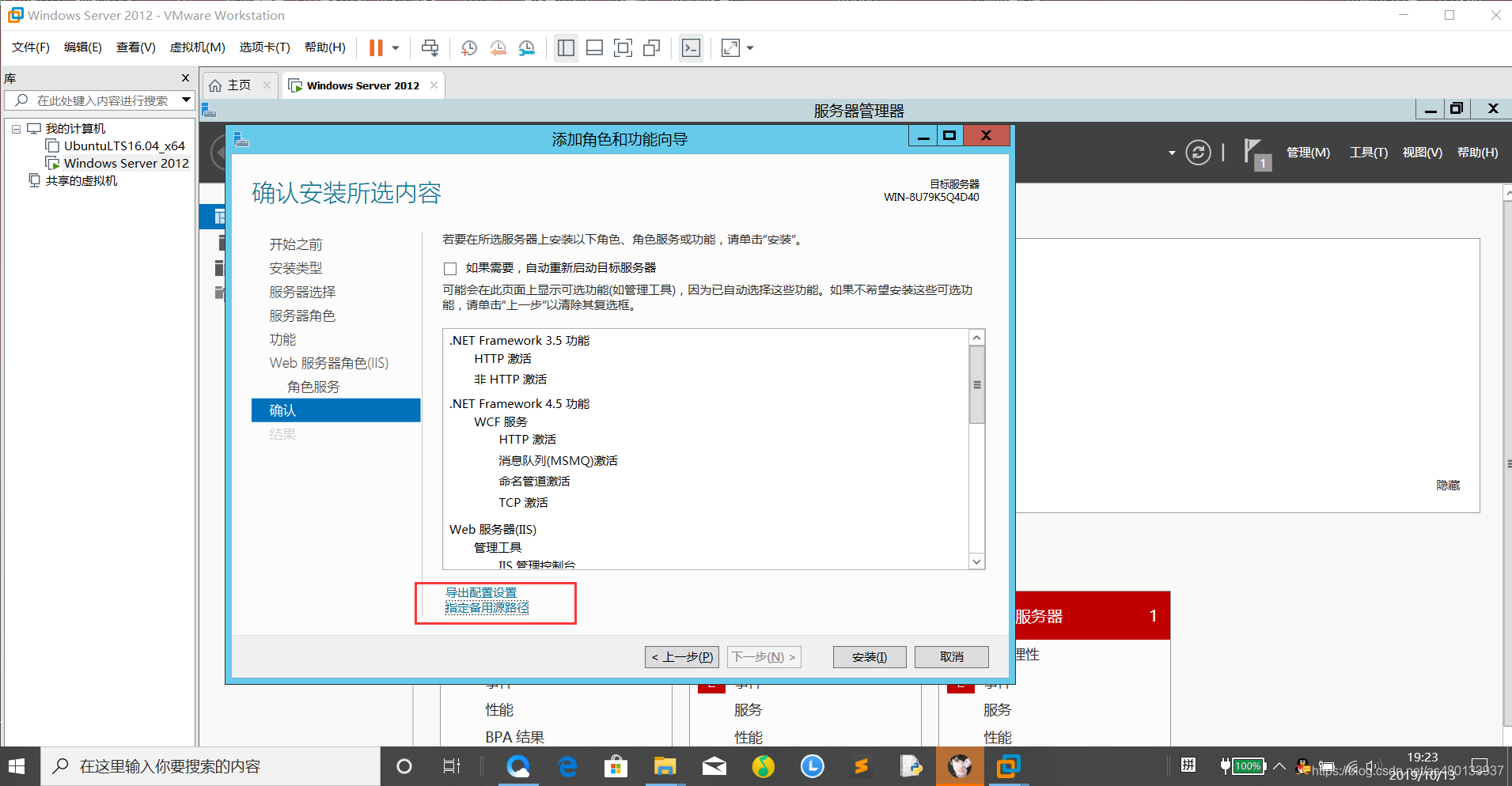
Task: Open the 查看(V) menu
Action: click(136, 47)
